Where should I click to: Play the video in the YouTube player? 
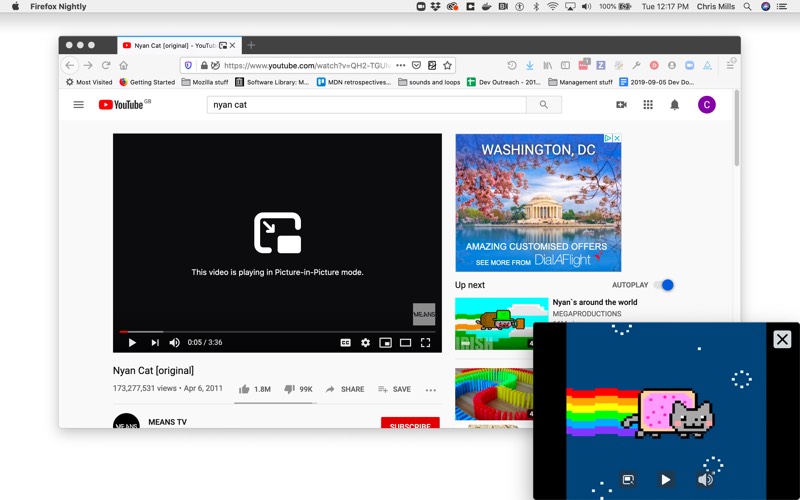pos(132,342)
